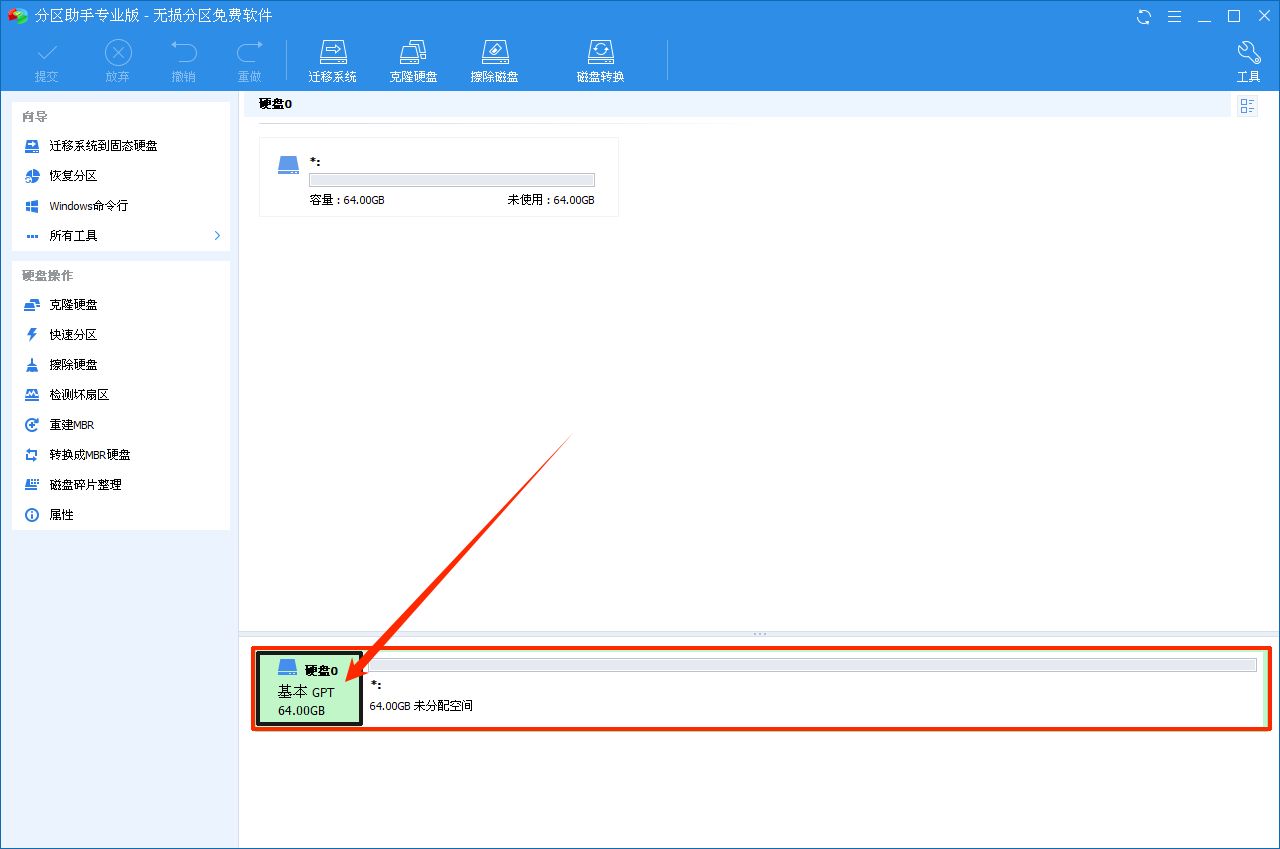Click the 未使用：64.00GB text
The height and width of the screenshot is (849, 1280).
click(x=550, y=200)
